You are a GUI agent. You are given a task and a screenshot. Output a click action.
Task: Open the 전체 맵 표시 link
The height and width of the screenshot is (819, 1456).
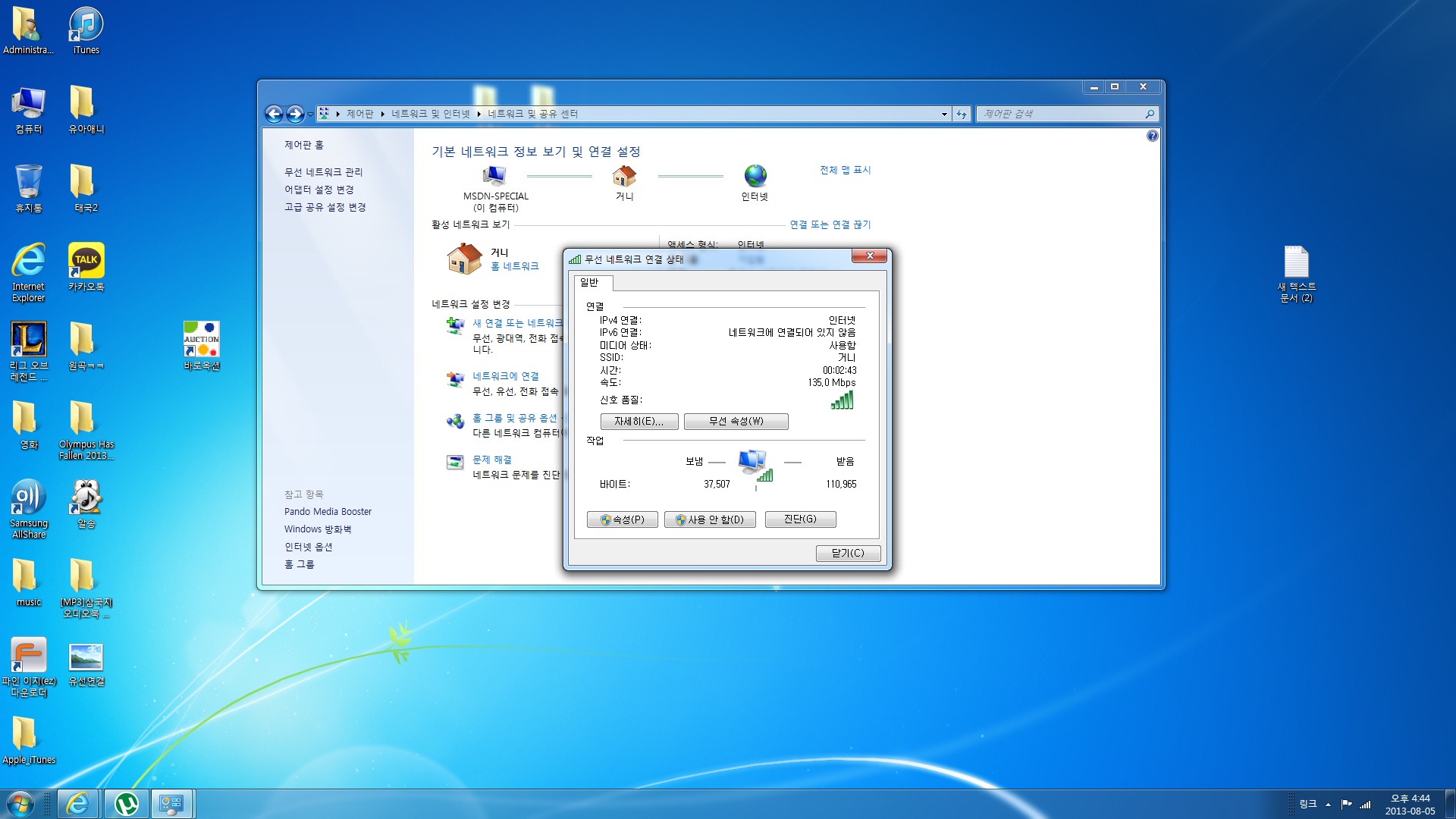(845, 170)
